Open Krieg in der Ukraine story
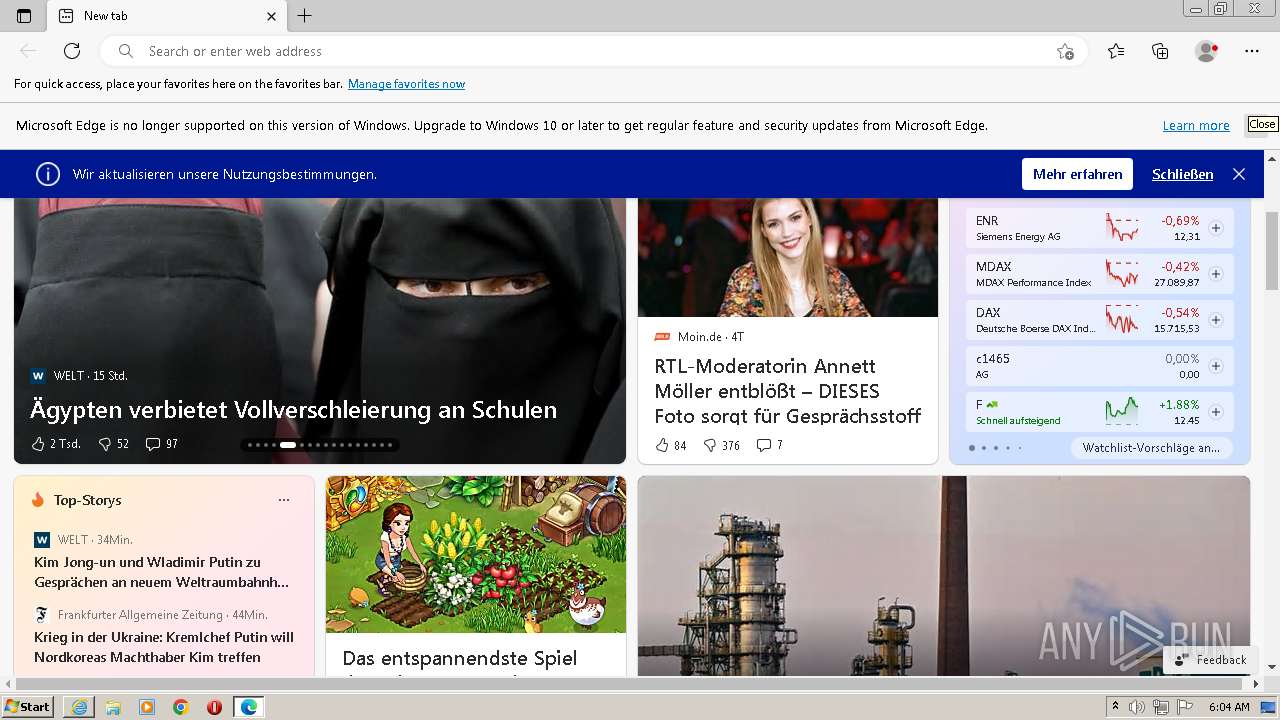The image size is (1280, 720). (164, 647)
